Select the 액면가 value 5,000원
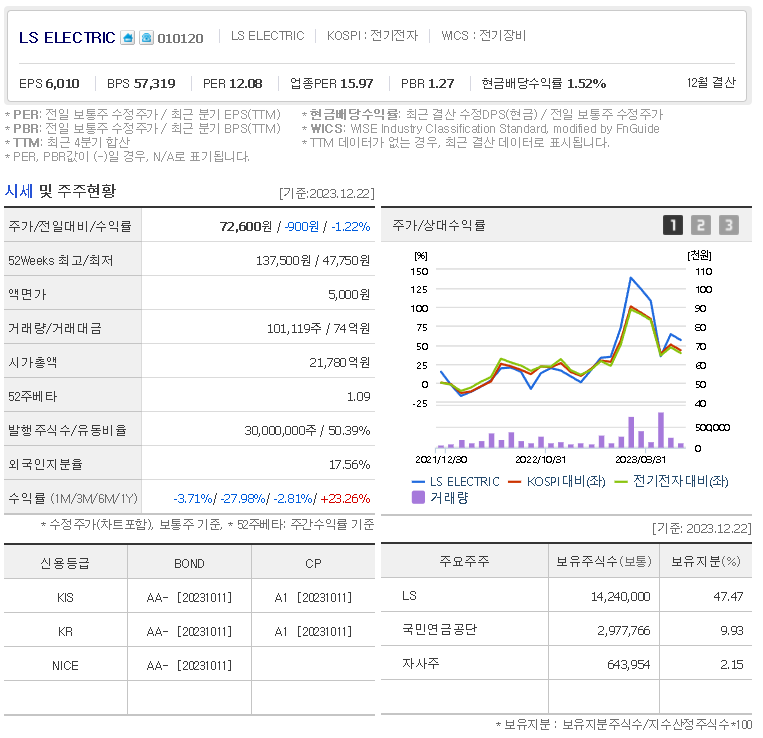This screenshot has width=763, height=738. 349,295
